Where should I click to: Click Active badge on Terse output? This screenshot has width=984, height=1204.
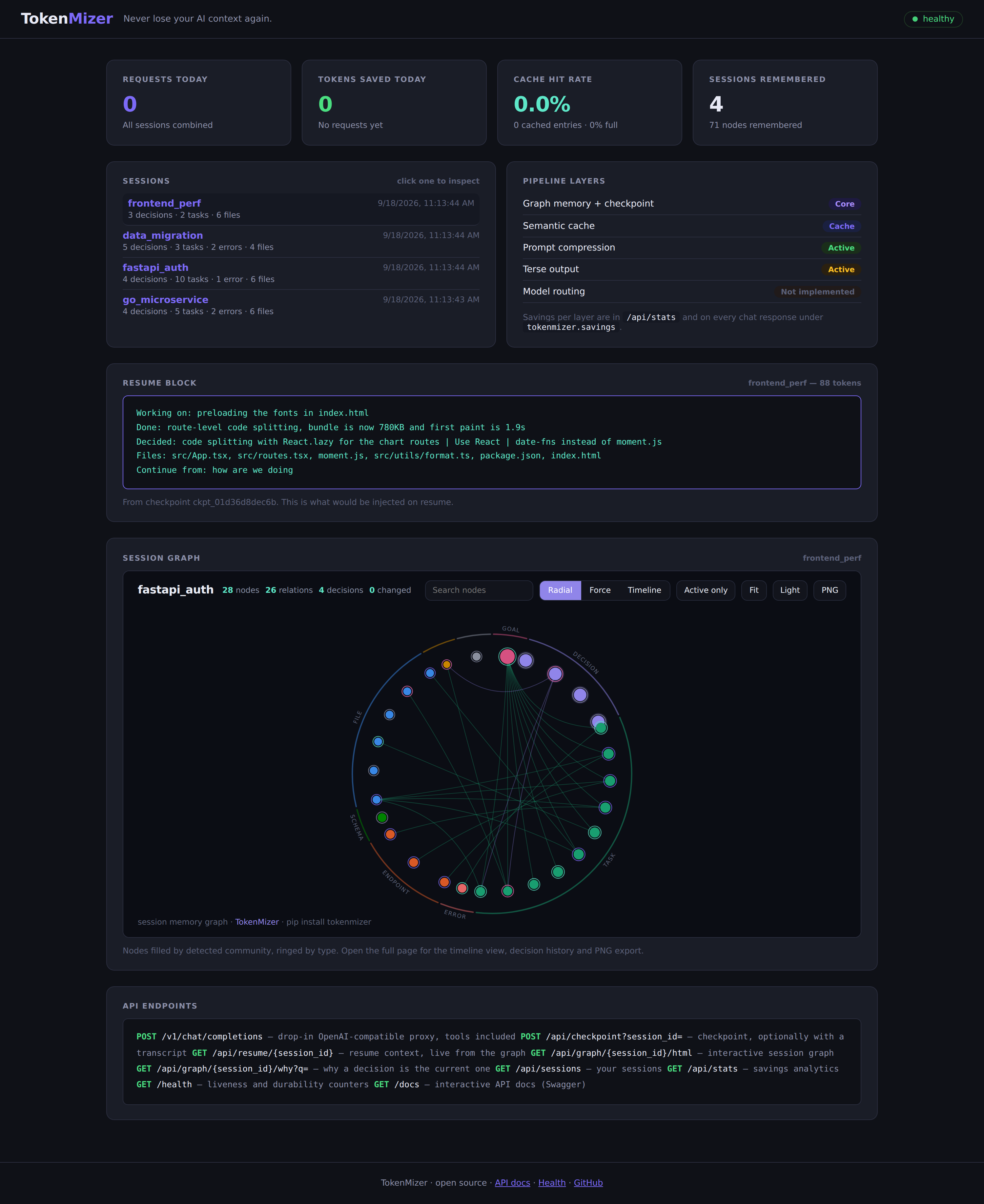coord(841,270)
